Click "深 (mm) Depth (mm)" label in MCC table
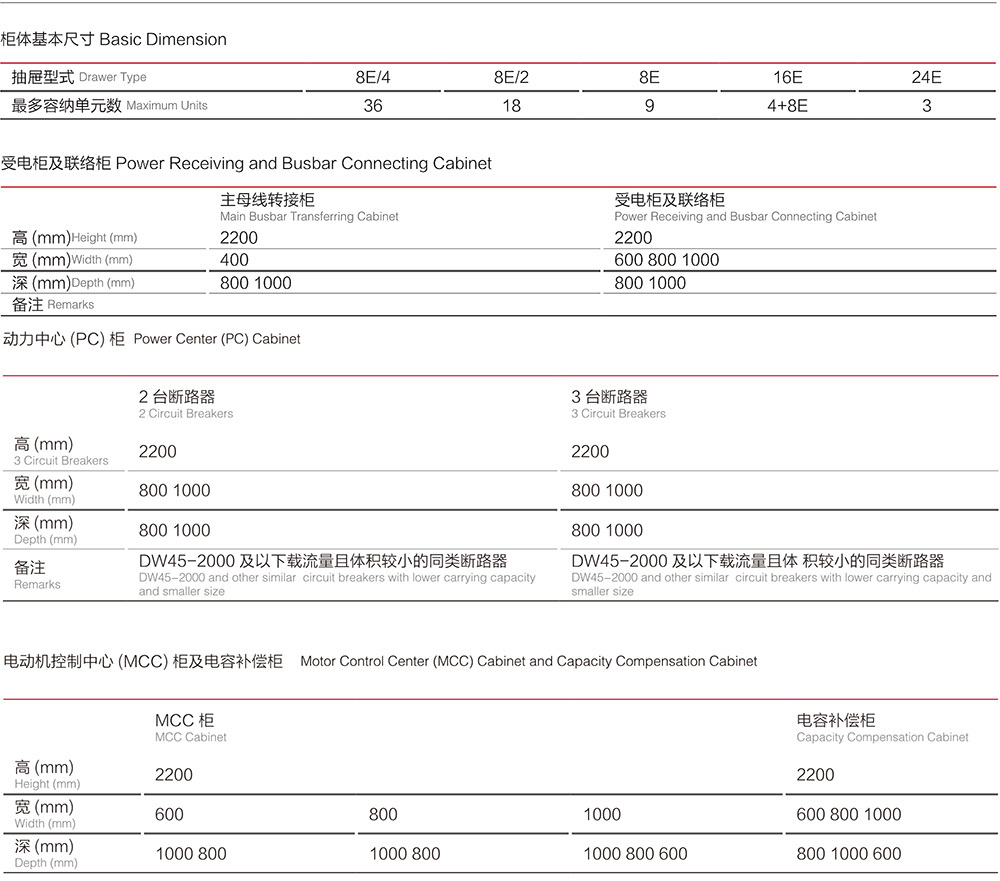Screen dimensions: 1000x881 pos(45,854)
